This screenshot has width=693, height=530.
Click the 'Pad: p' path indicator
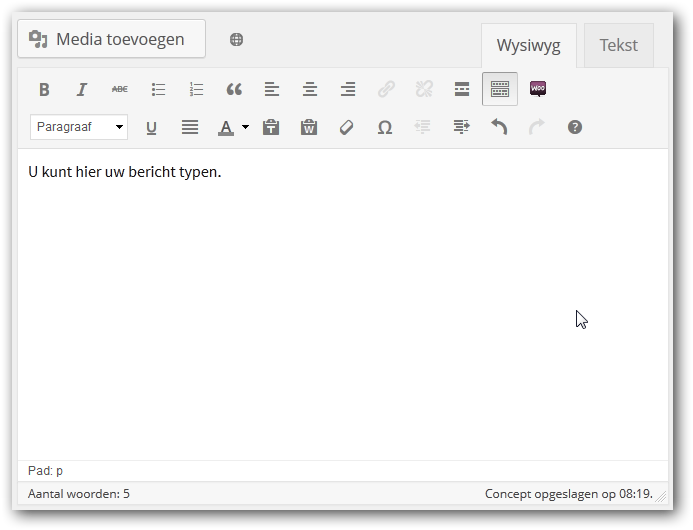46,471
